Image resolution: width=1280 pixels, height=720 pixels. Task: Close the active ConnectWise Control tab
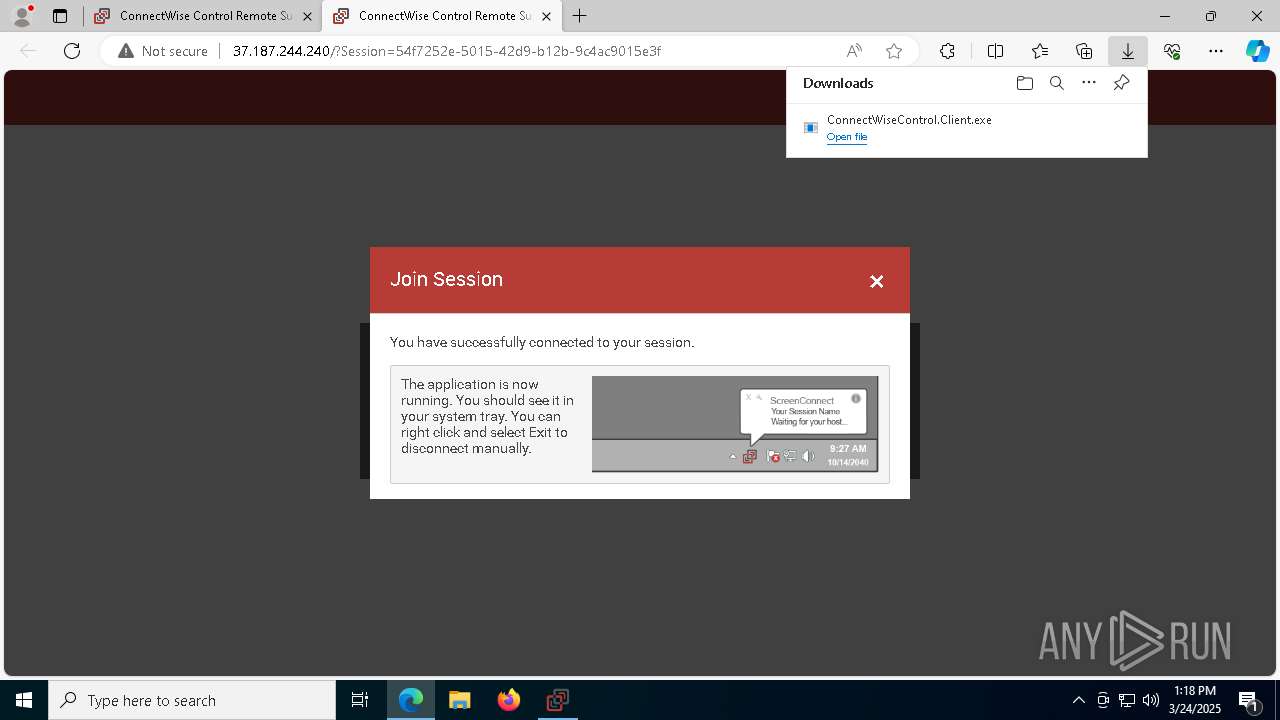coord(546,16)
